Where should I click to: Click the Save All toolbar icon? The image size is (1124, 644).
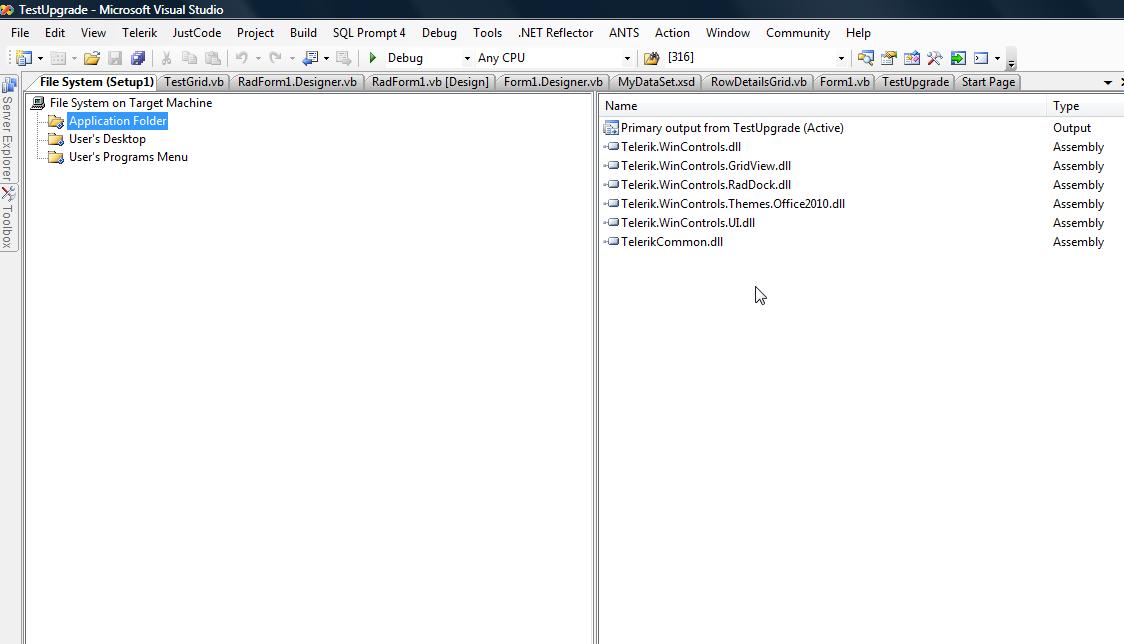pos(138,58)
